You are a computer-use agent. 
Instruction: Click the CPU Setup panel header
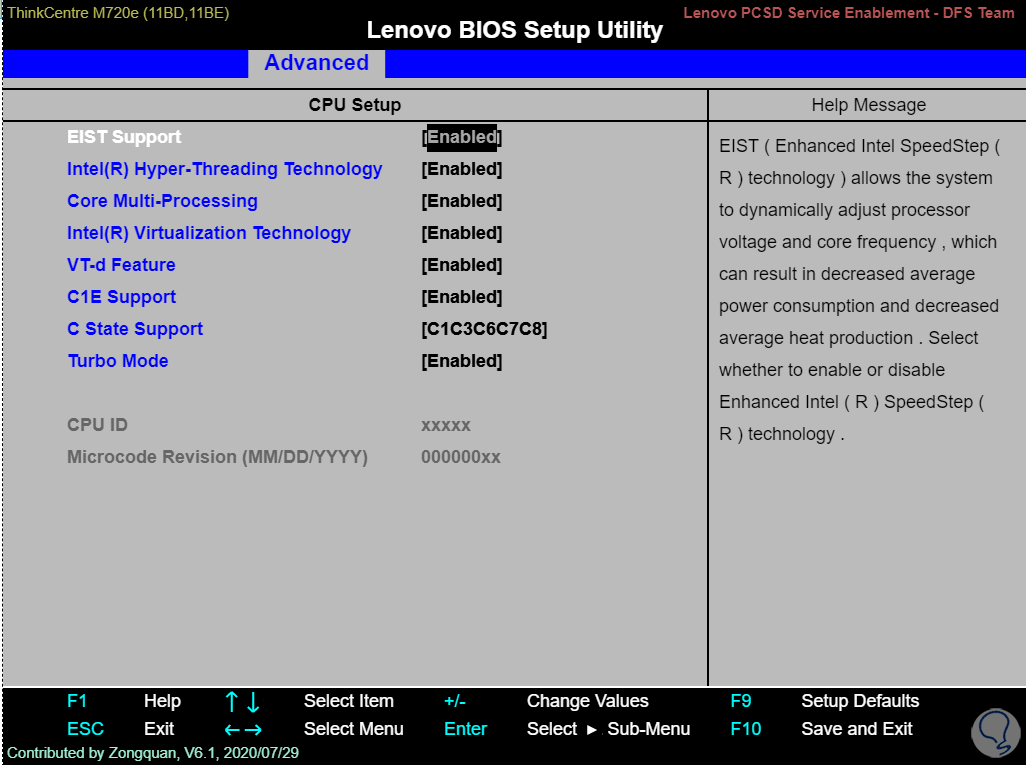(x=355, y=105)
